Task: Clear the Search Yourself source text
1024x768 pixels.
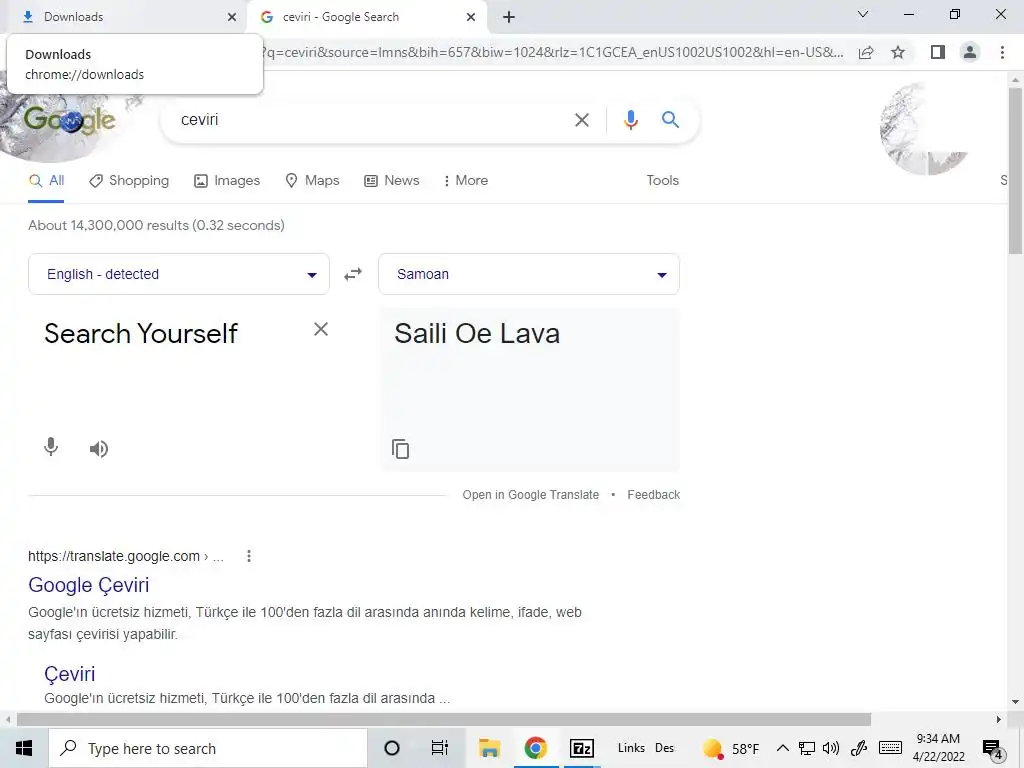Action: 321,329
